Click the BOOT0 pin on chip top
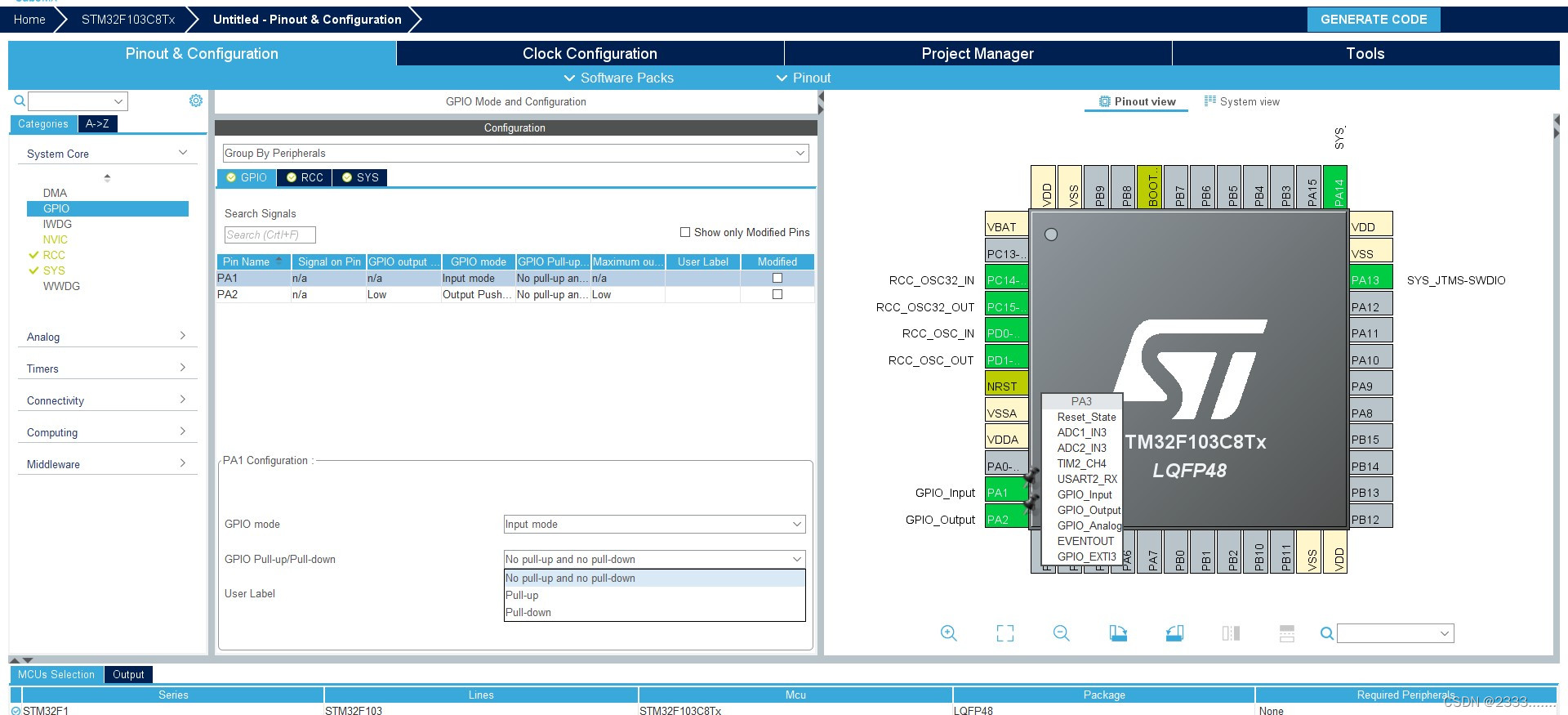 [1150, 187]
